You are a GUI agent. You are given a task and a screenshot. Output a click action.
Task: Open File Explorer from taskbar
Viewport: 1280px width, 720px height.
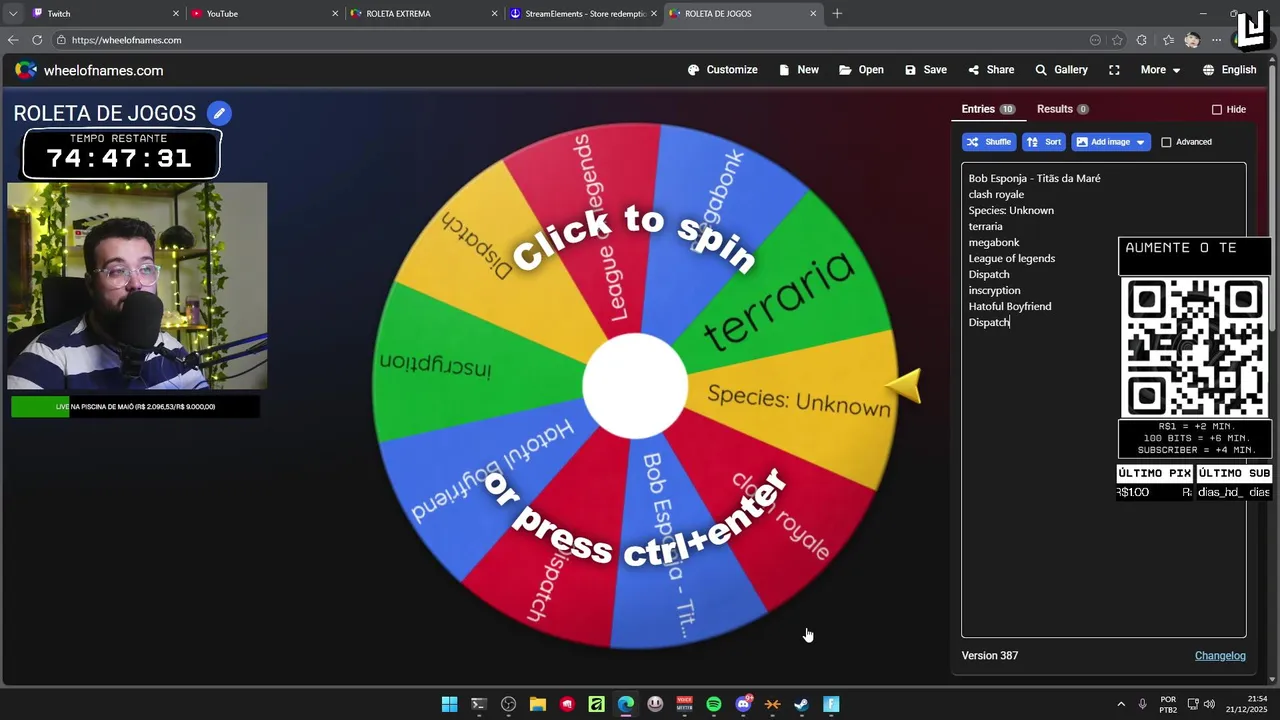538,704
